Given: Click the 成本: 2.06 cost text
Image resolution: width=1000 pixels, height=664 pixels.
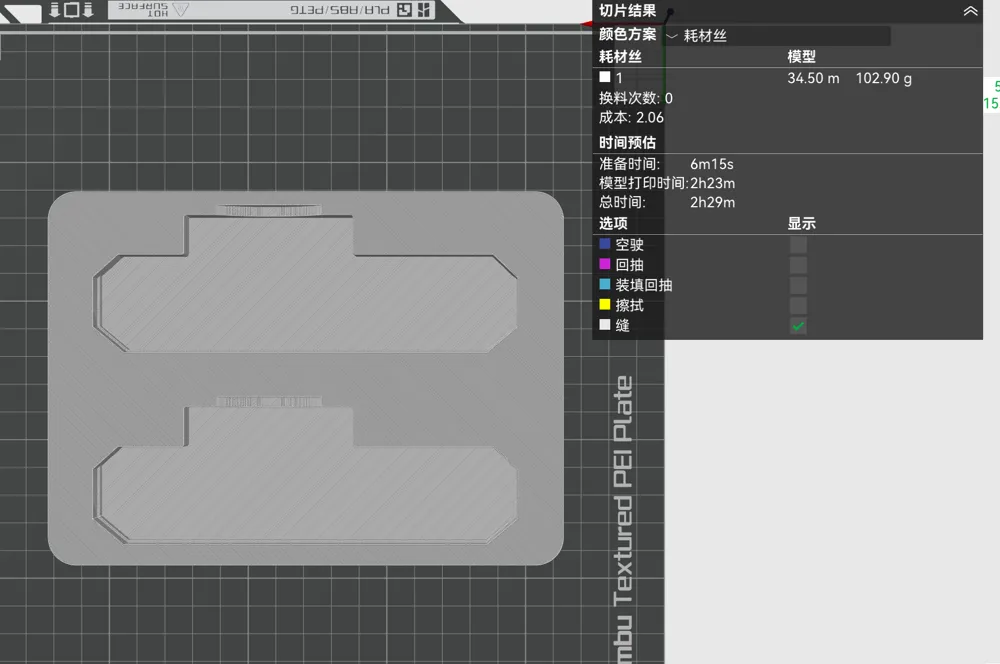Looking at the screenshot, I should 631,117.
